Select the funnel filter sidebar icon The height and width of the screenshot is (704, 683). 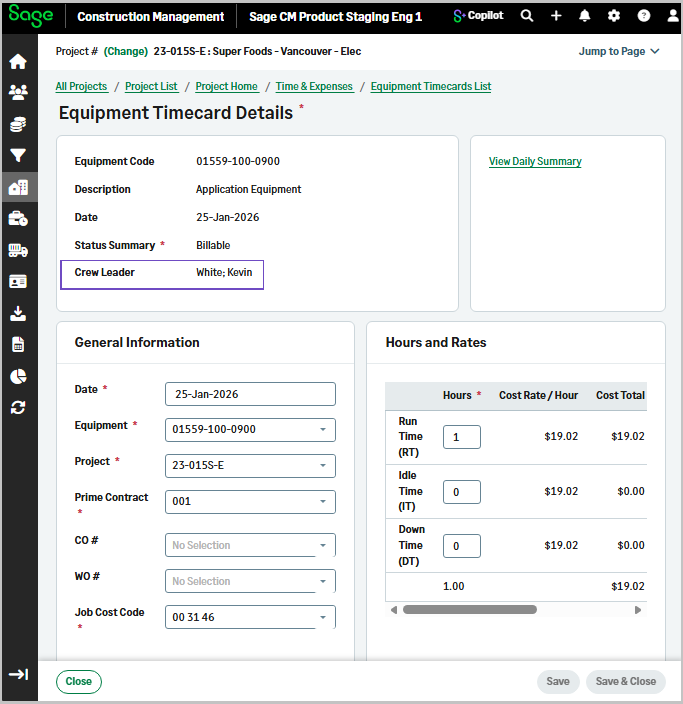coord(18,156)
